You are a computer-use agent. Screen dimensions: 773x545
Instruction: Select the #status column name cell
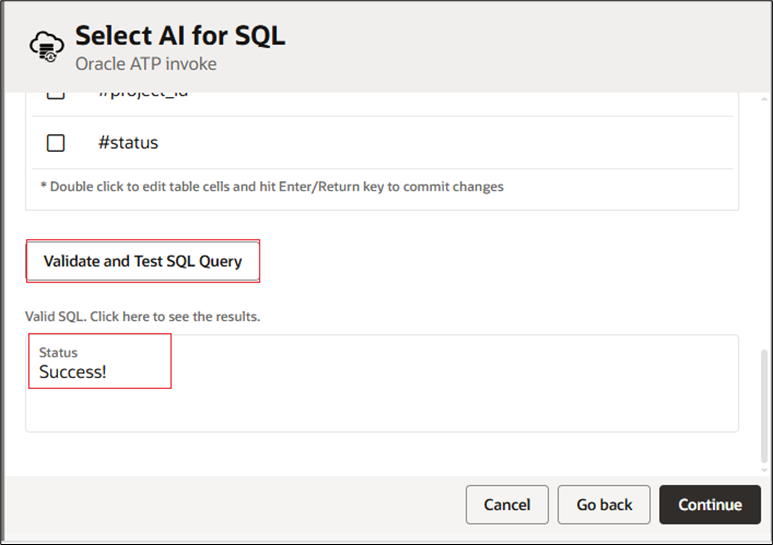tap(128, 143)
